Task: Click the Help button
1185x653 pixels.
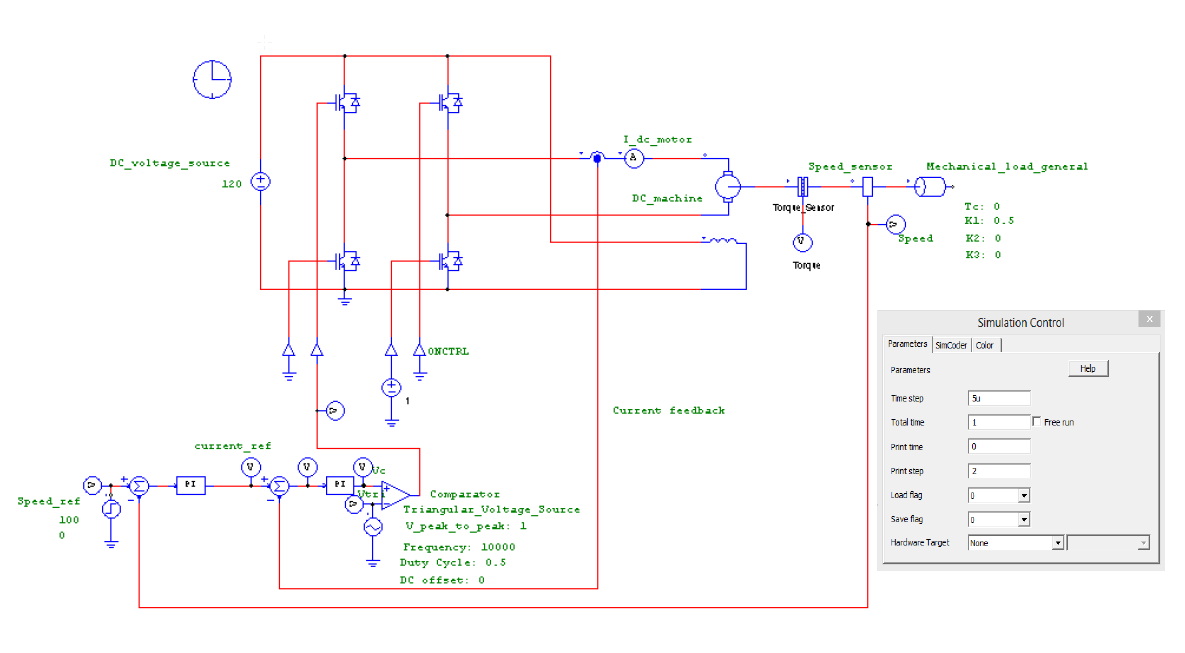Action: click(1088, 369)
